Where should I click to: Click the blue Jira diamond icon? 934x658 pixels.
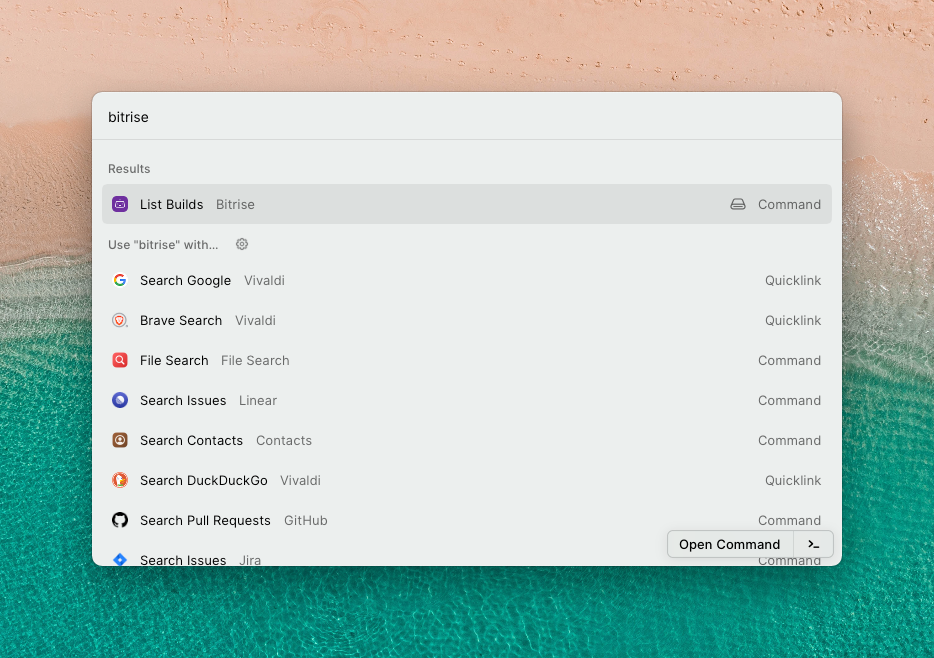coord(120,560)
